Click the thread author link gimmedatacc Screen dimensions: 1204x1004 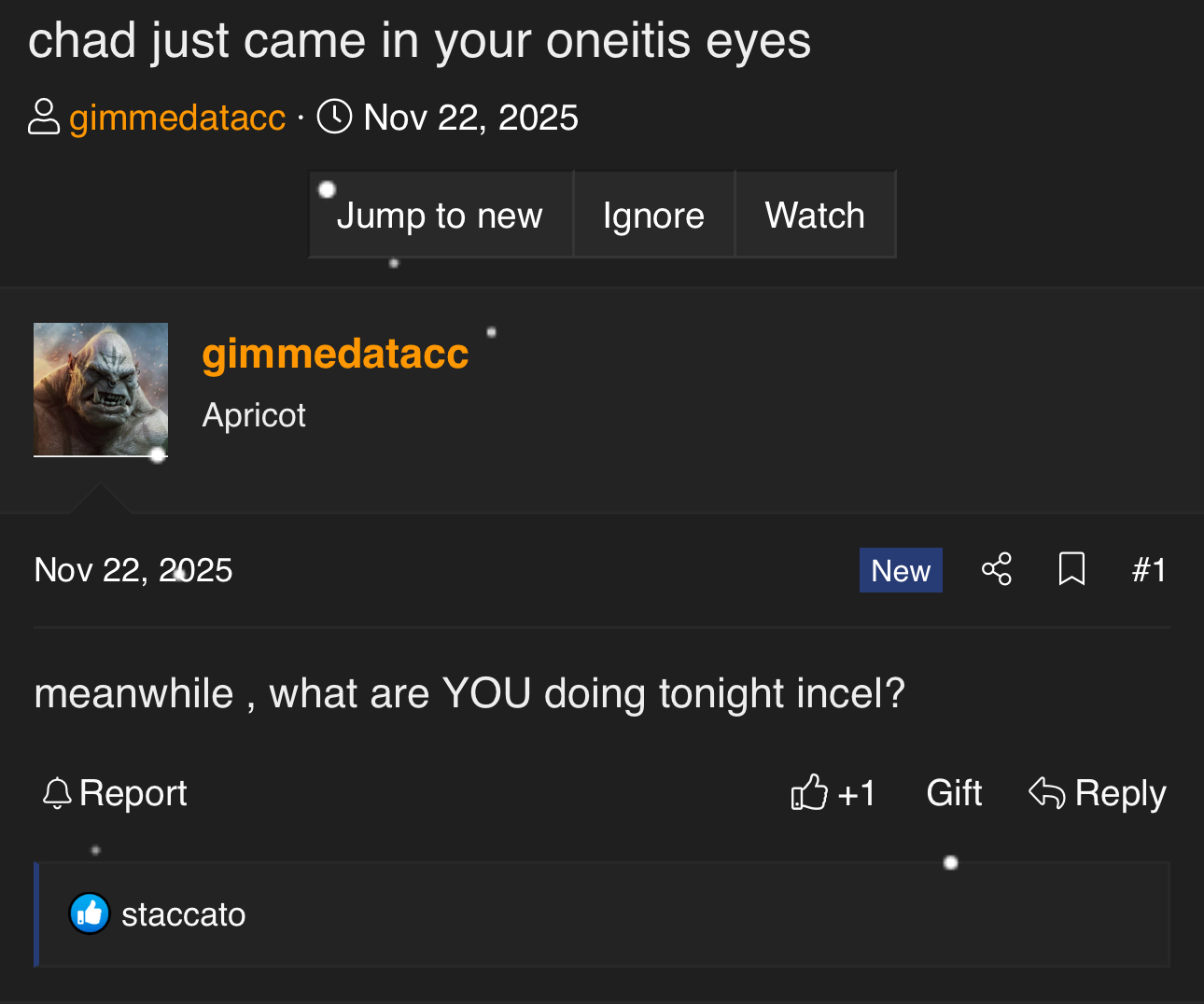tap(177, 118)
